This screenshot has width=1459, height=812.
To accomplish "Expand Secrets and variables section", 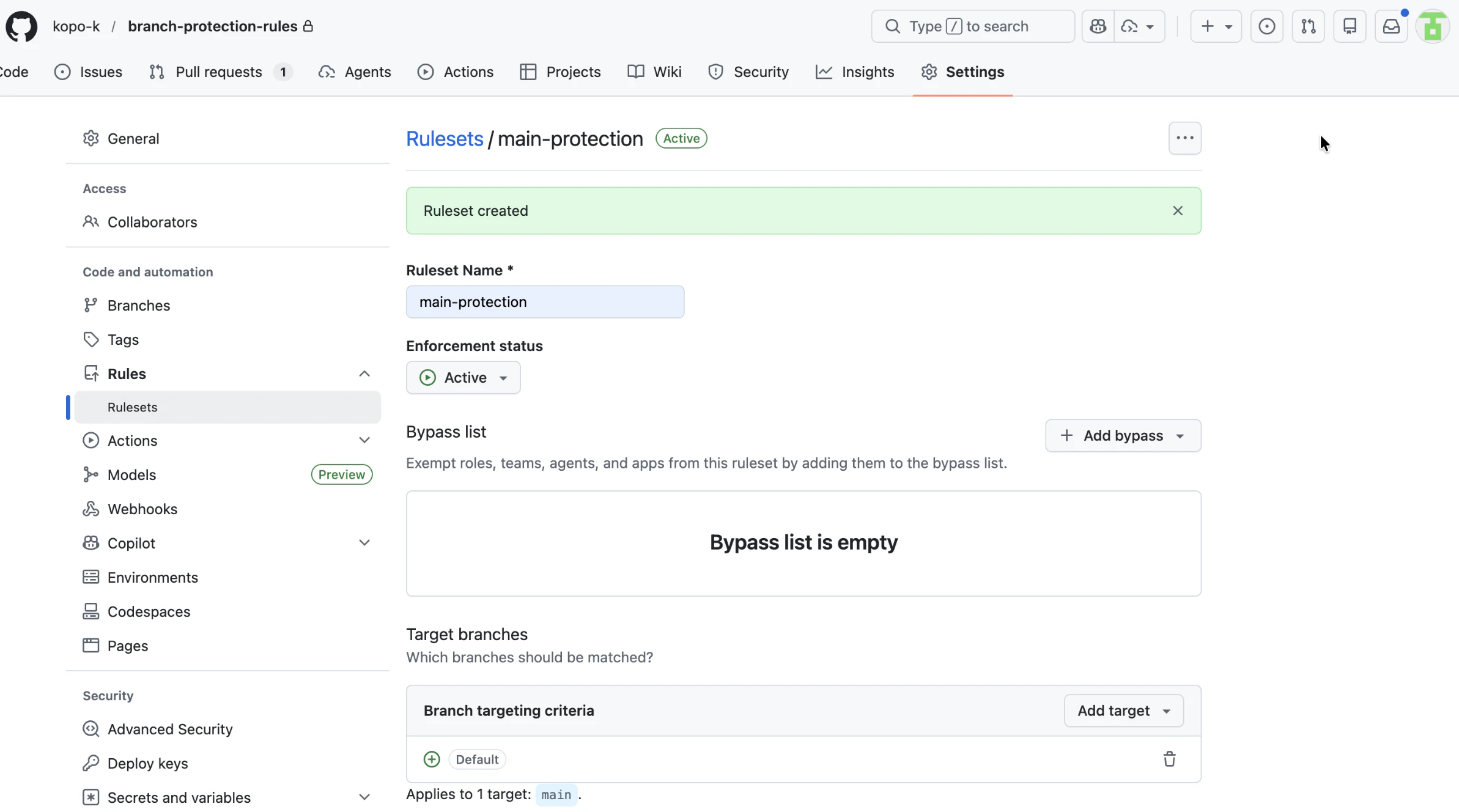I will point(364,797).
